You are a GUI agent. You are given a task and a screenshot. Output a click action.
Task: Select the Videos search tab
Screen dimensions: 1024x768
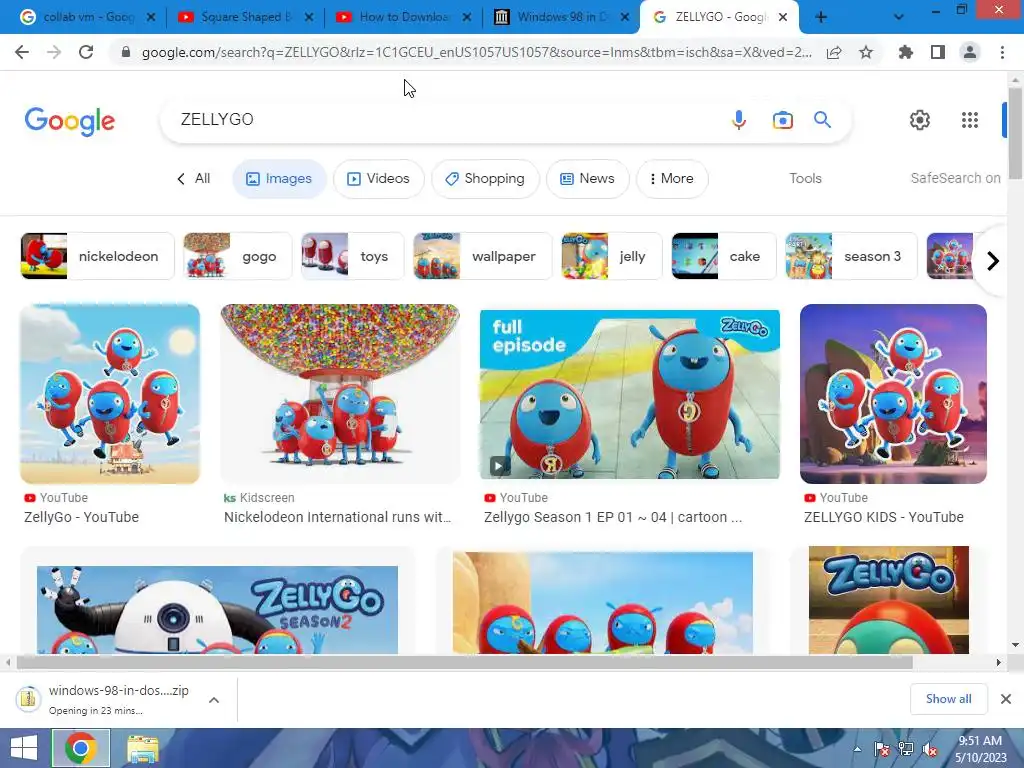[x=379, y=178]
